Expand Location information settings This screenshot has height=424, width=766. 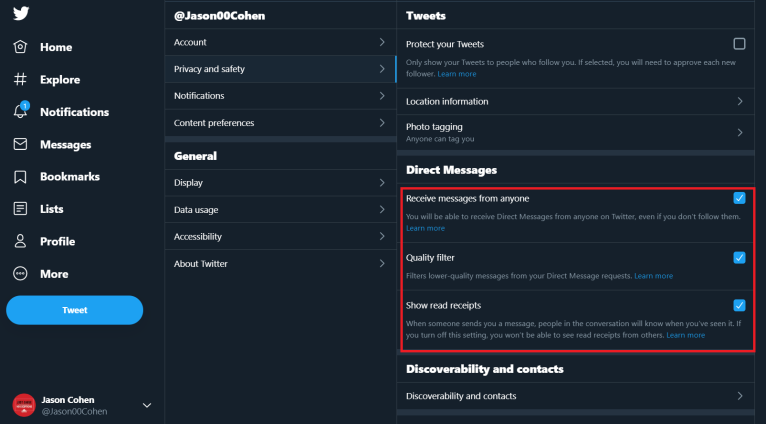(575, 102)
